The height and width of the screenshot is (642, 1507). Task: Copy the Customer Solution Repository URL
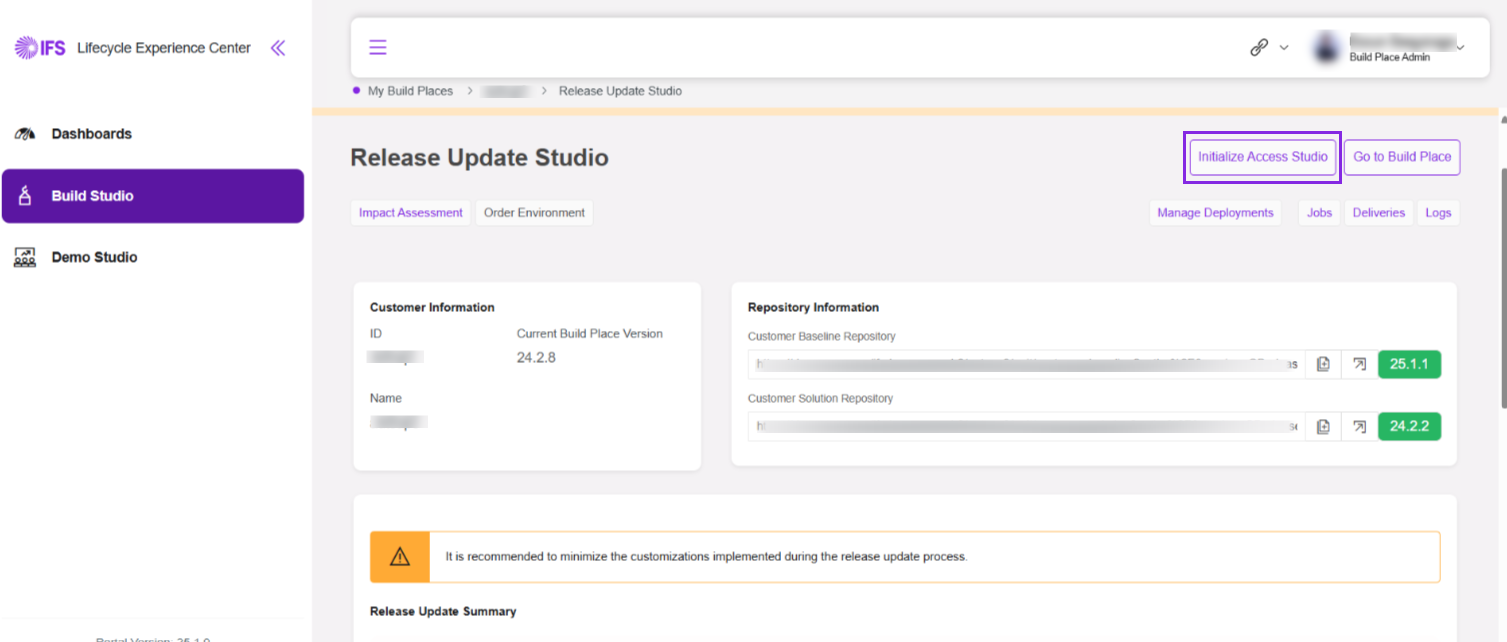[1323, 427]
